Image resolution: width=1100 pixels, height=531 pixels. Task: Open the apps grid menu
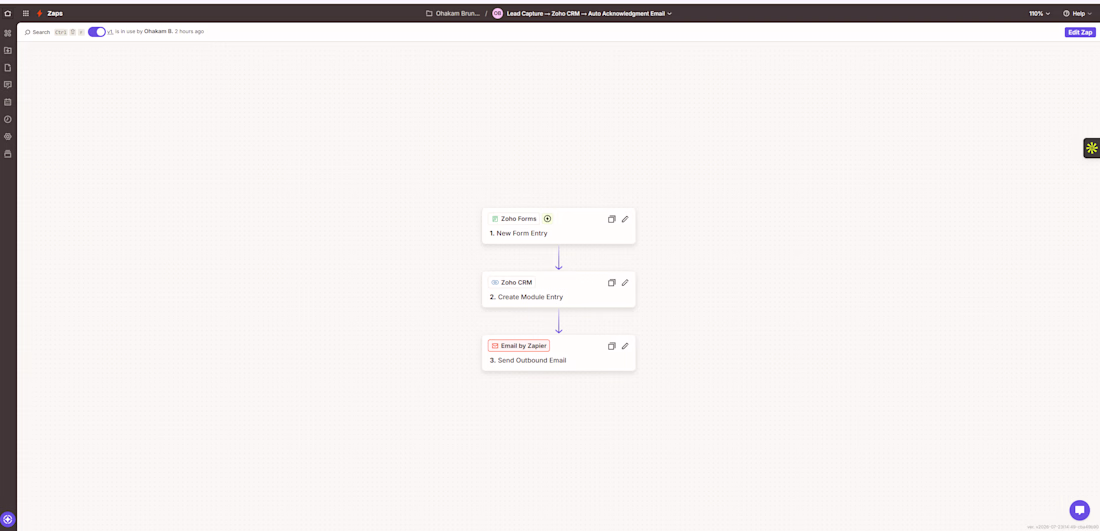point(26,13)
